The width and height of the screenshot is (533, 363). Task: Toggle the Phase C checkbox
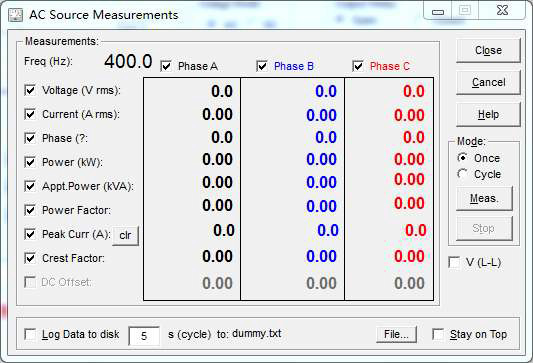358,66
